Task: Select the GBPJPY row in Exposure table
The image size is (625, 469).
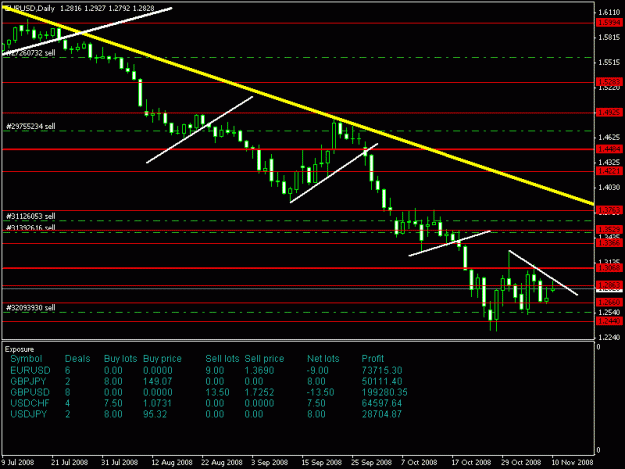Action: [208, 381]
